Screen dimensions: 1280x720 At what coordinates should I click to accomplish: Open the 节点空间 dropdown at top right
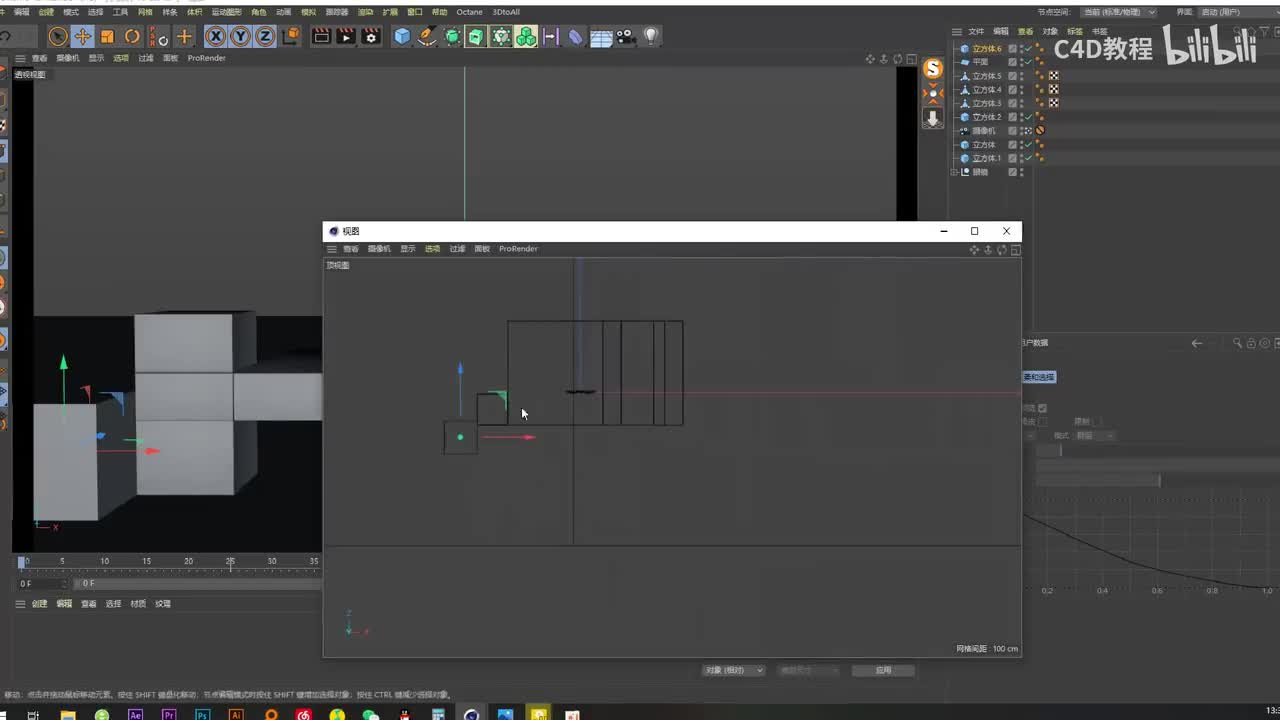1119,12
